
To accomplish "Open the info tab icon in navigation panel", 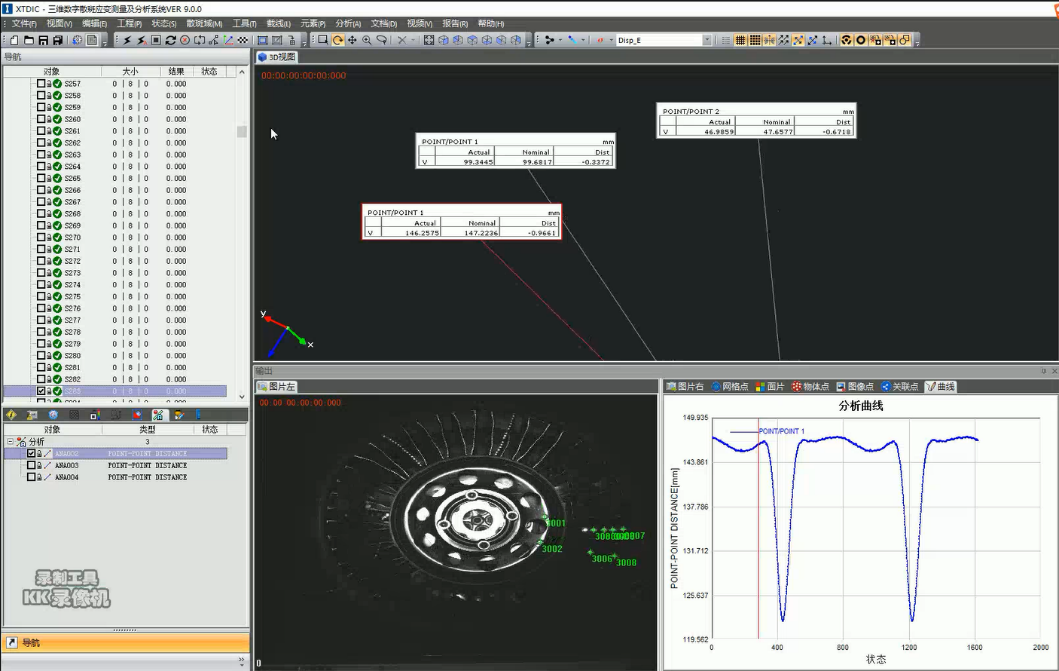I will point(11,415).
